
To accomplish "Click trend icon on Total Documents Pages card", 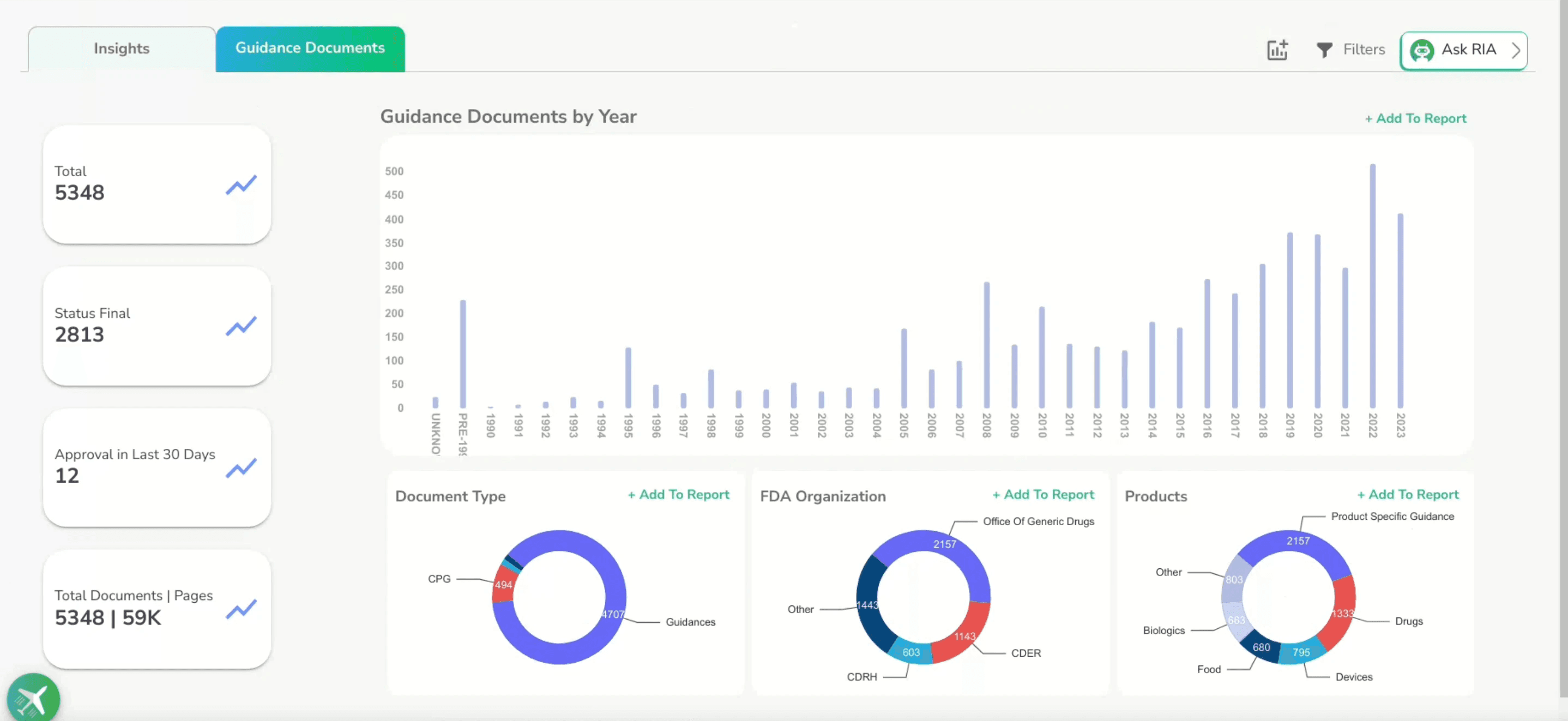I will pos(241,610).
